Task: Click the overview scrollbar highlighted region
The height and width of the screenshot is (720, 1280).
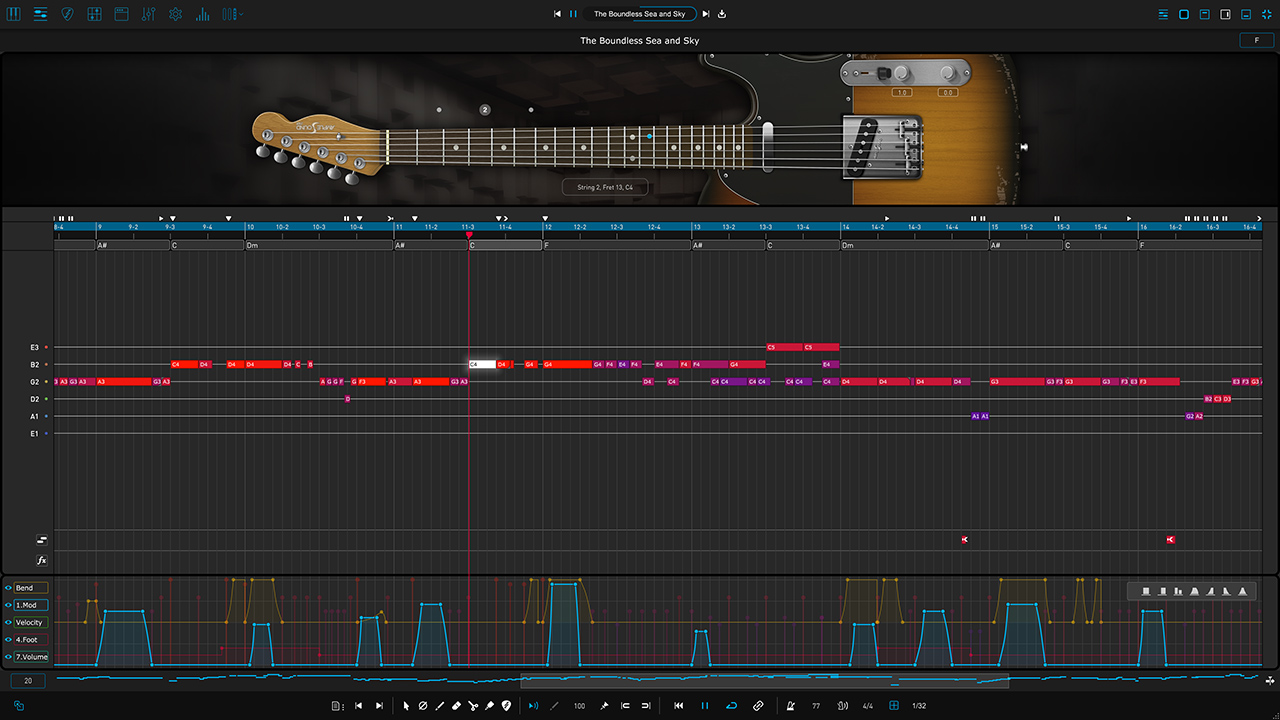Action: tap(764, 681)
